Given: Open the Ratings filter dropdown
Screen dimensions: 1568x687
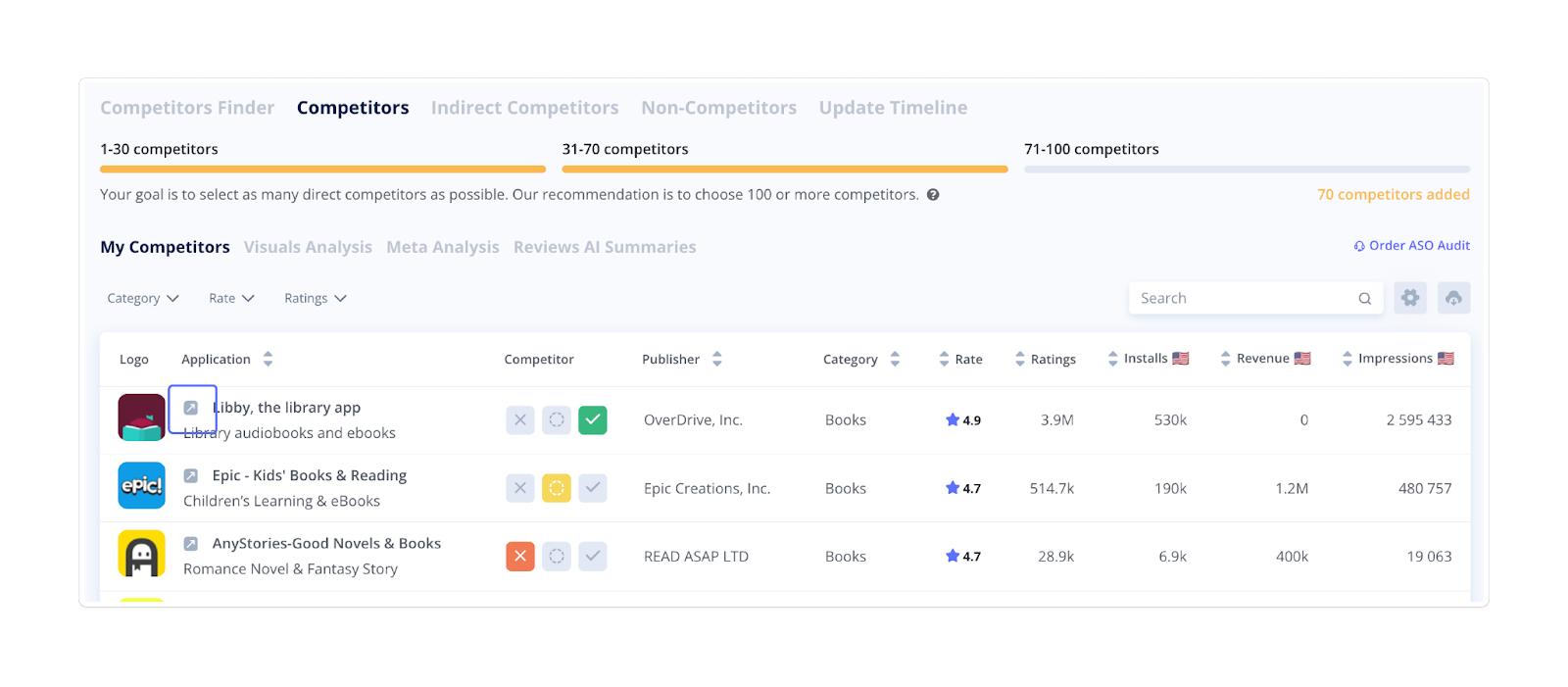Looking at the screenshot, I should (x=315, y=299).
